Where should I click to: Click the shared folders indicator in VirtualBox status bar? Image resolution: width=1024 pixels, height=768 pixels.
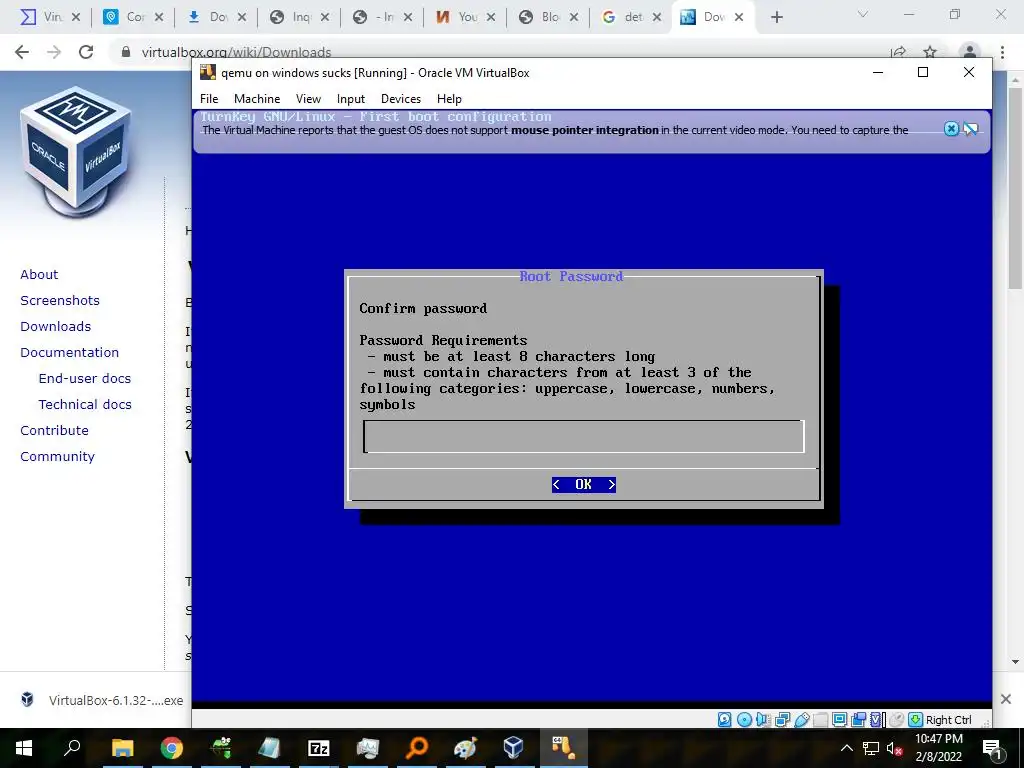point(820,720)
